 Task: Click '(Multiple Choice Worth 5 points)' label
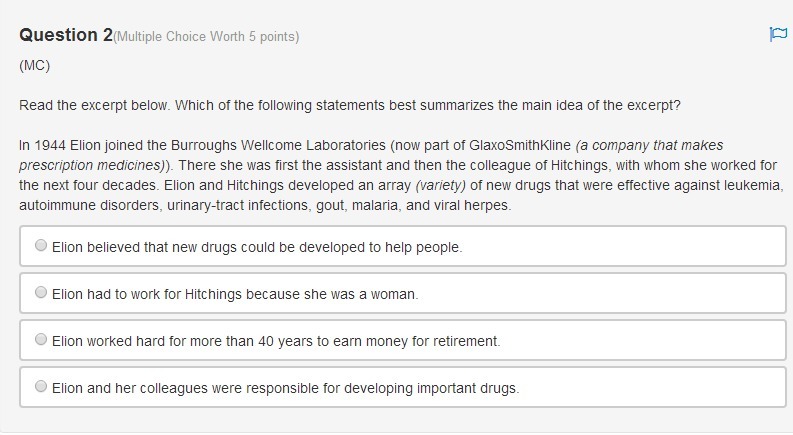pyautogui.click(x=206, y=36)
